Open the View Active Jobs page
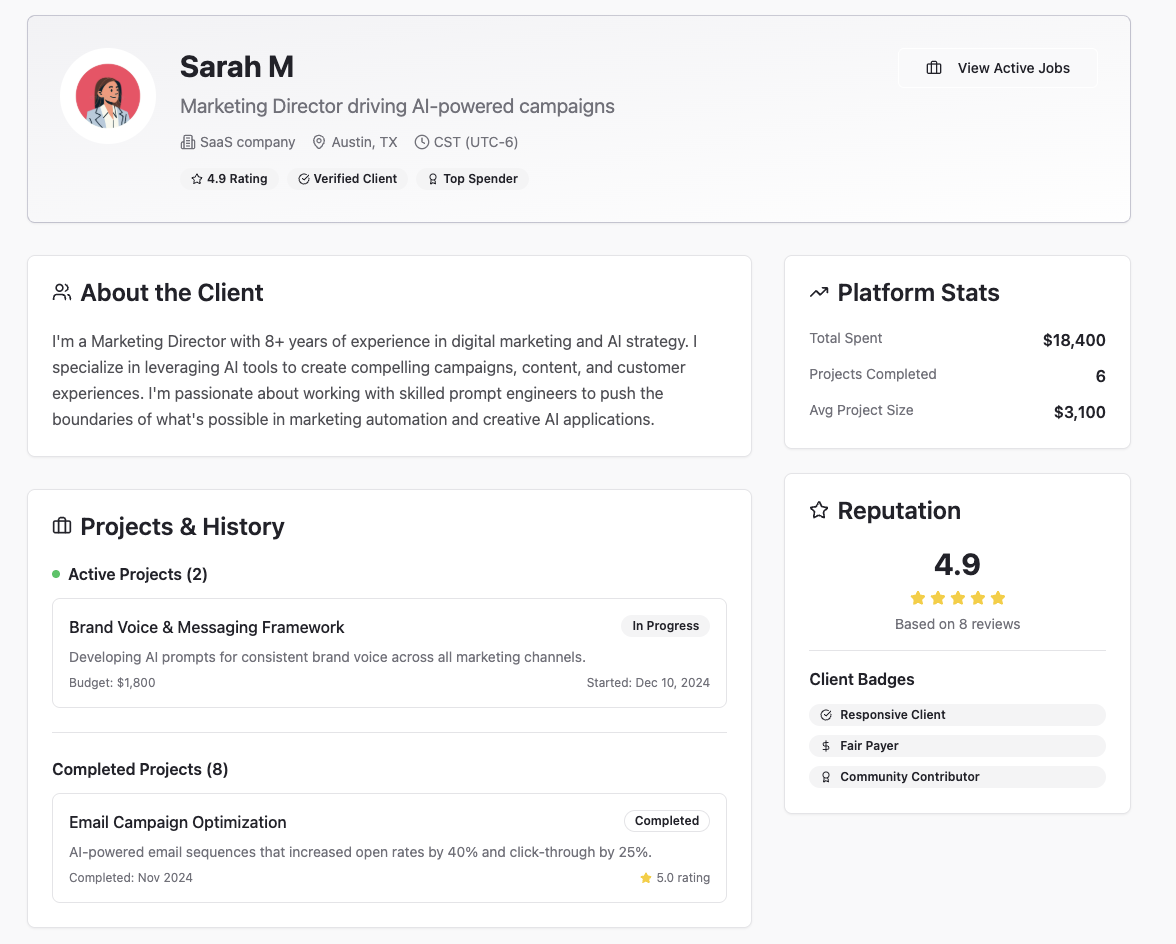 point(997,68)
